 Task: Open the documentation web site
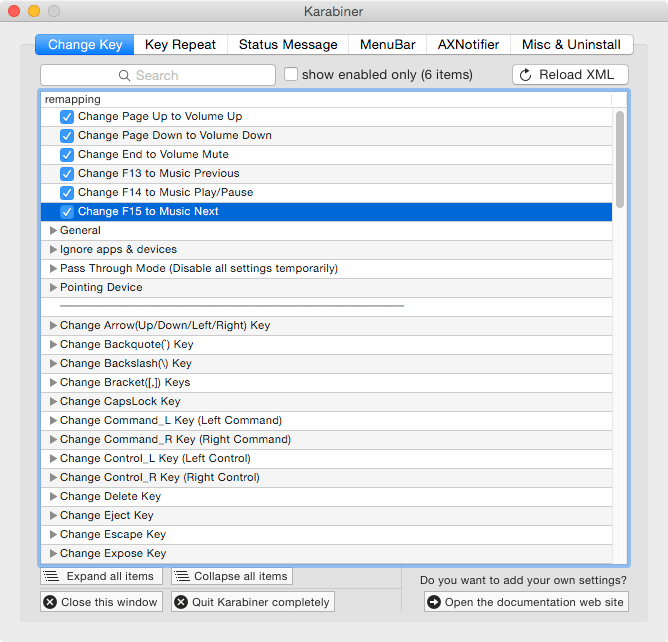[x=526, y=602]
